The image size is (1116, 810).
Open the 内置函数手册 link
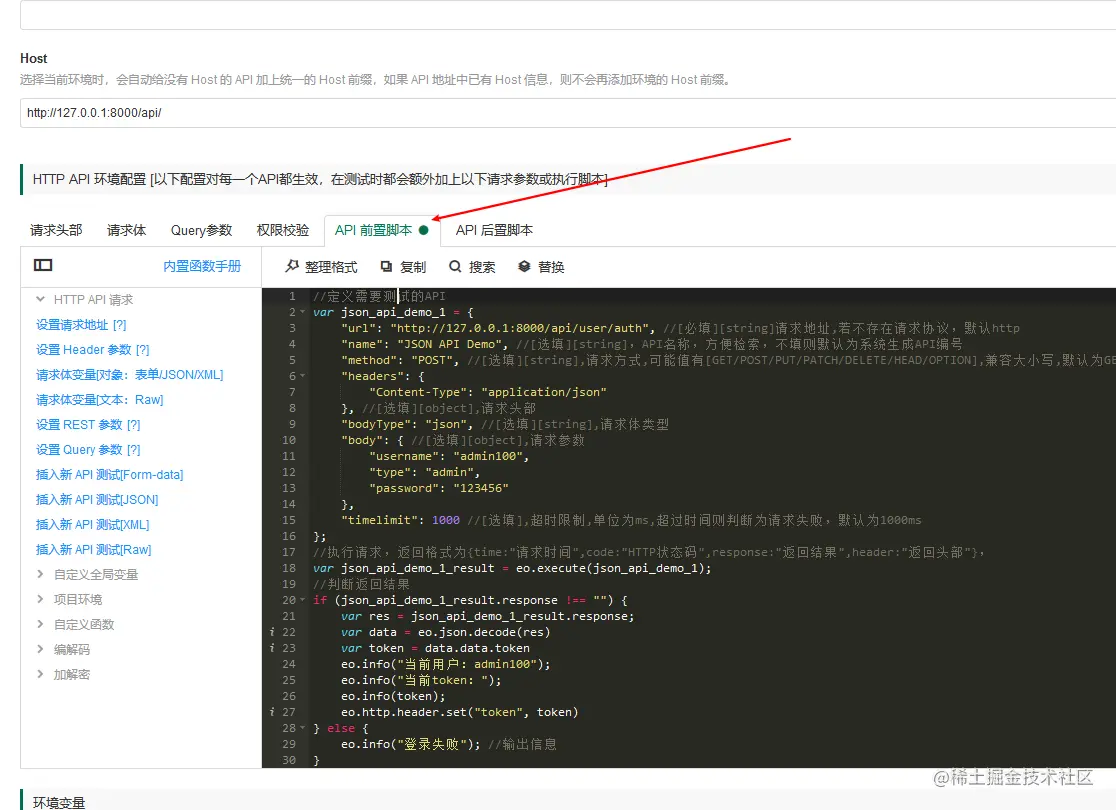point(202,266)
